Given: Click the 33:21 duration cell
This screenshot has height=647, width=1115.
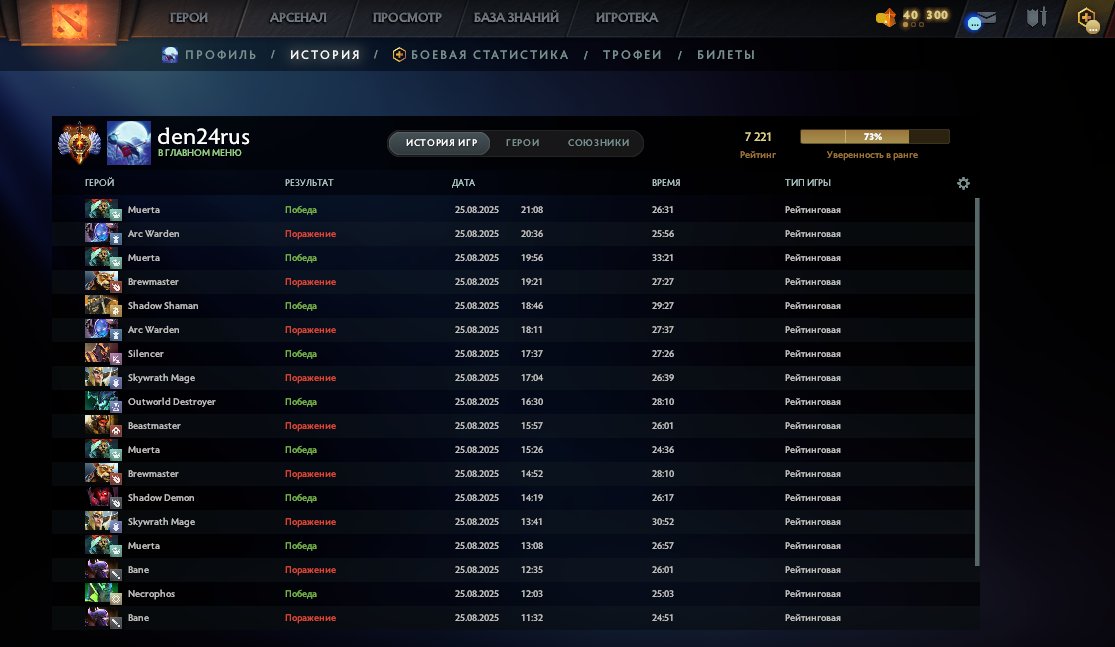Looking at the screenshot, I should [x=662, y=258].
